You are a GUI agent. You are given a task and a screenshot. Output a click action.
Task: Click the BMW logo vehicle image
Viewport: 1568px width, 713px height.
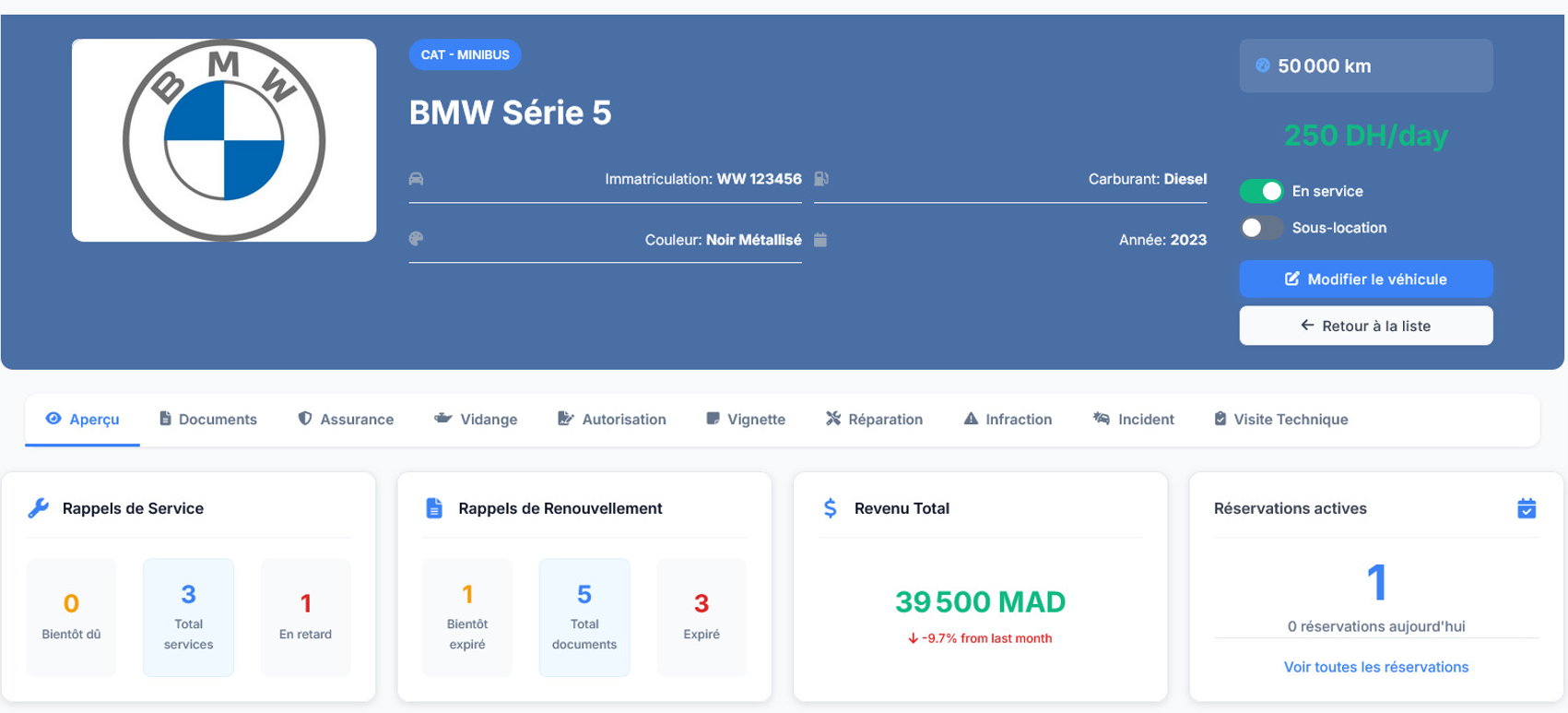[x=224, y=140]
